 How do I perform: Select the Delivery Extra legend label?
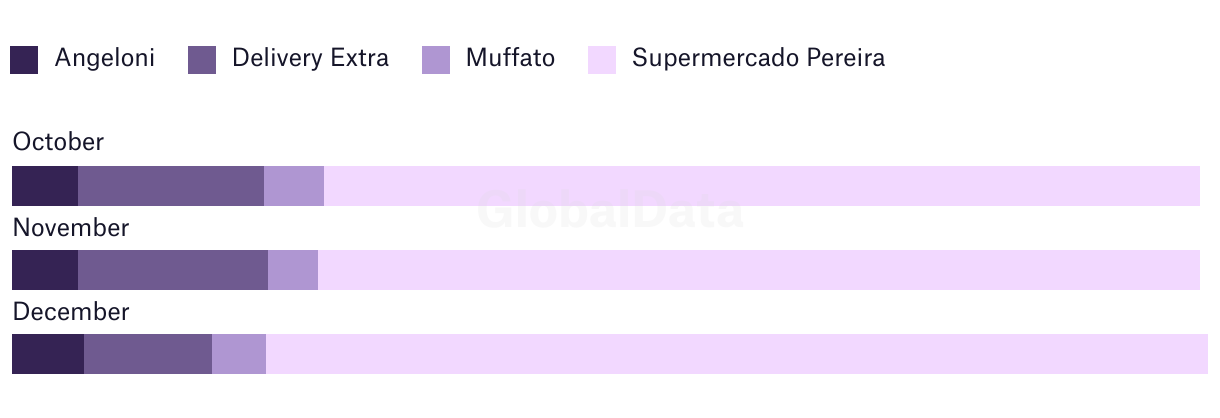pos(310,58)
